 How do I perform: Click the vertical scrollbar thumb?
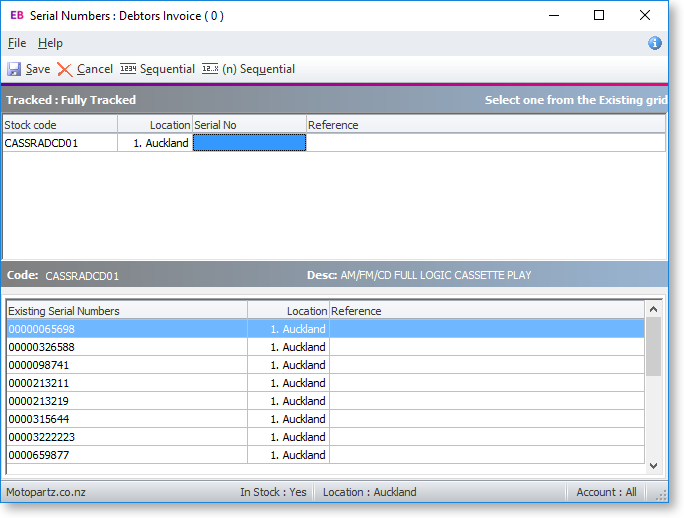pos(654,346)
